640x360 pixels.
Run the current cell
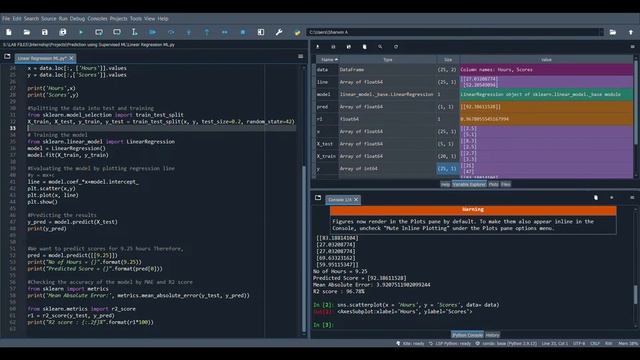tap(99, 32)
